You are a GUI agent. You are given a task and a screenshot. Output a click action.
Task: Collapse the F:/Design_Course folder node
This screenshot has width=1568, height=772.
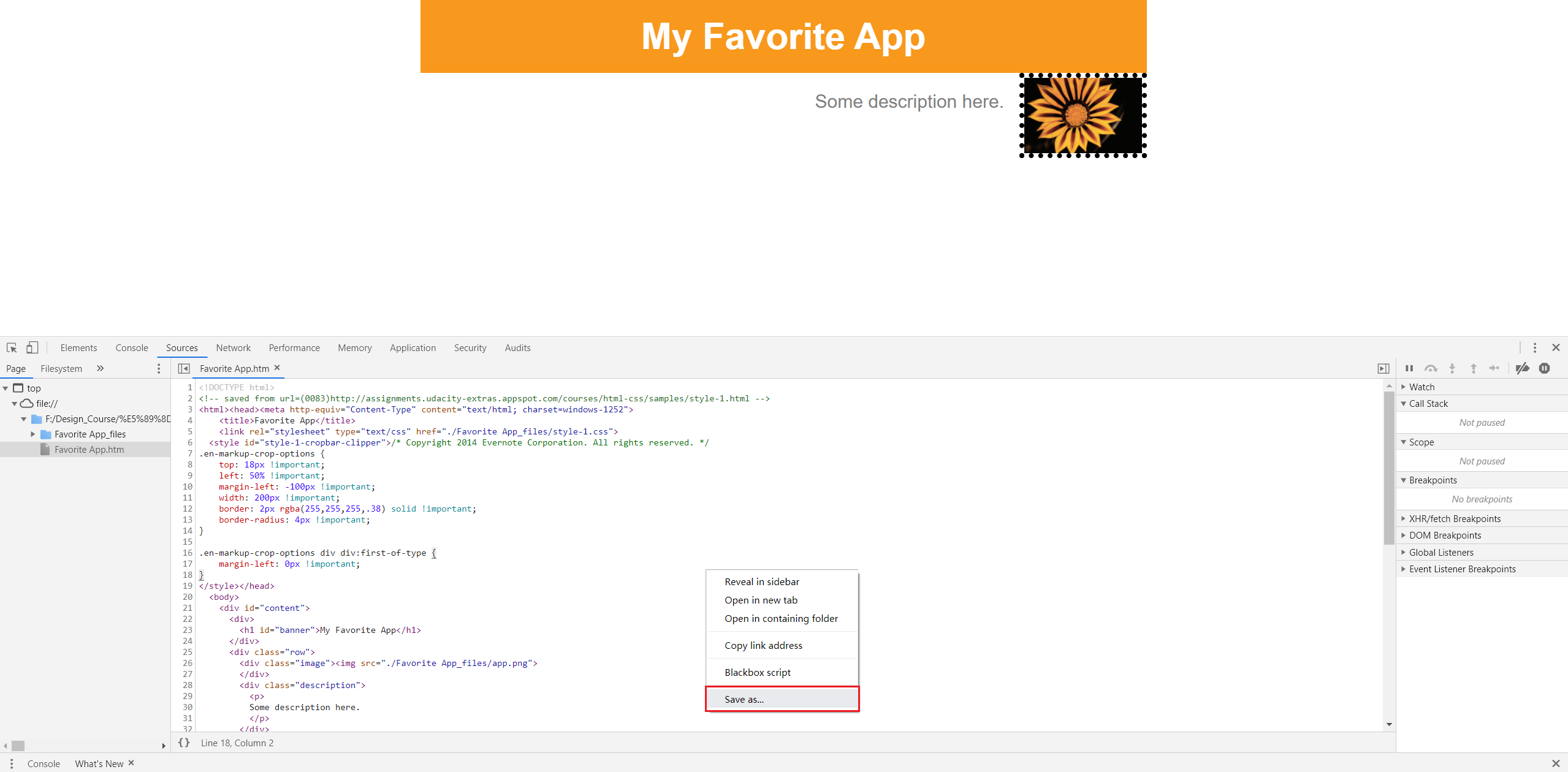[x=24, y=419]
